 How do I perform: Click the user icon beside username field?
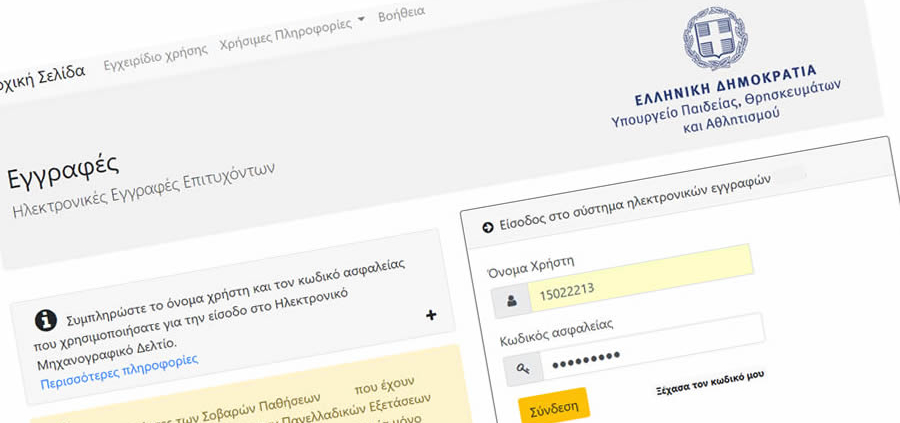click(x=512, y=300)
